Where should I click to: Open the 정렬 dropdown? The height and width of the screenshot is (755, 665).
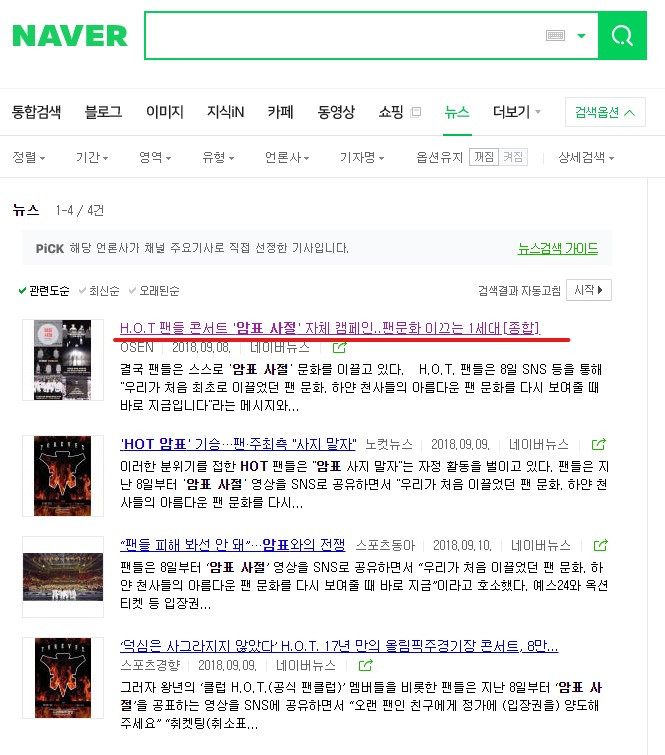click(29, 157)
